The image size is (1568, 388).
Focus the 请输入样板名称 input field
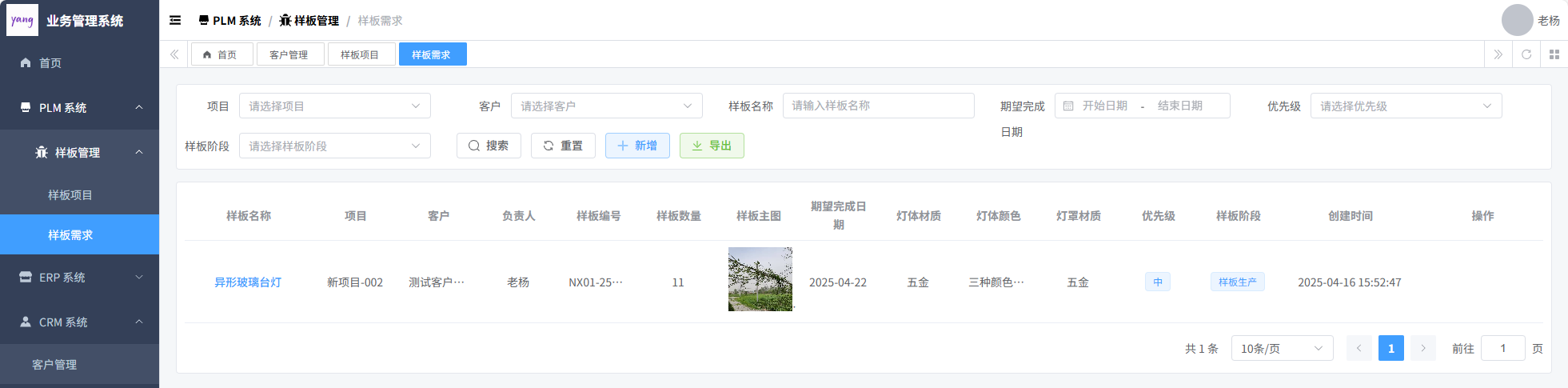877,106
